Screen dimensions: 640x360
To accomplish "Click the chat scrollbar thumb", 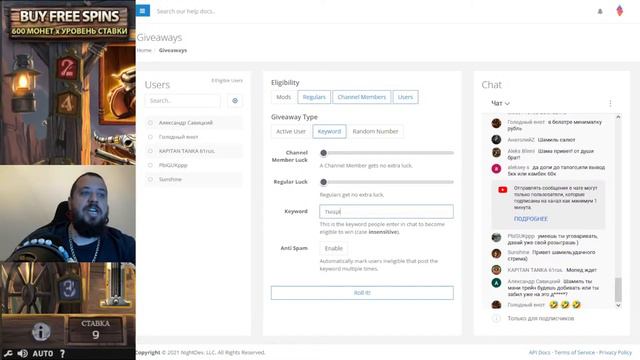I will 618,289.
